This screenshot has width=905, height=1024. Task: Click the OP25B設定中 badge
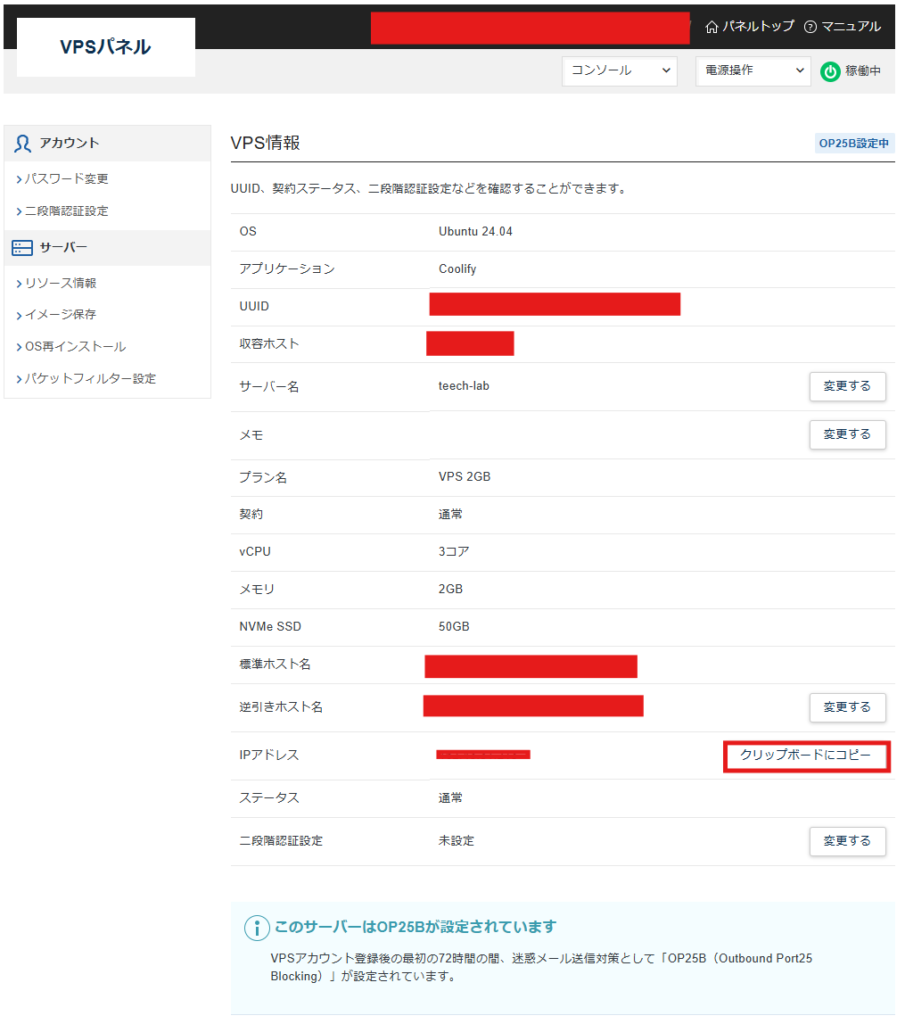tap(854, 144)
